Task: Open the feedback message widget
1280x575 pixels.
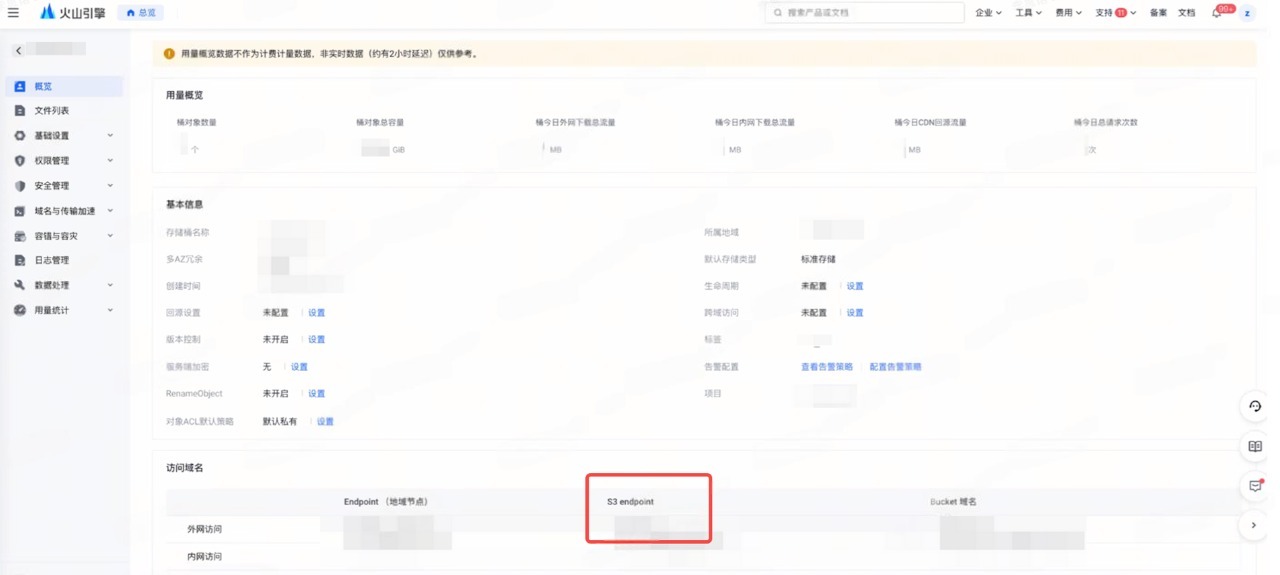Action: (x=1255, y=486)
